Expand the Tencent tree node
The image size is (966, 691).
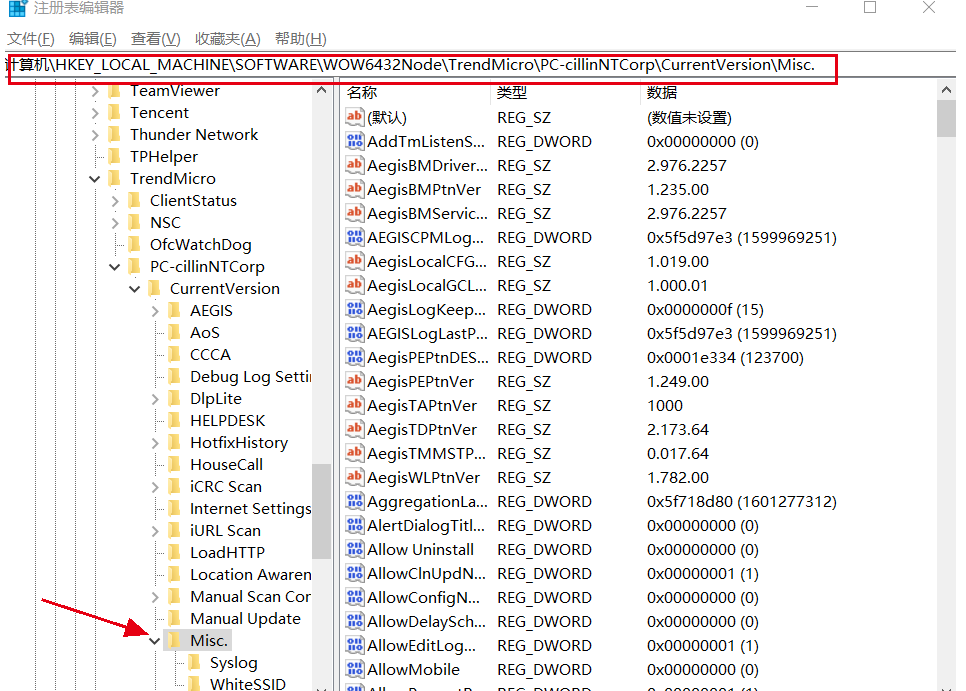(95, 113)
